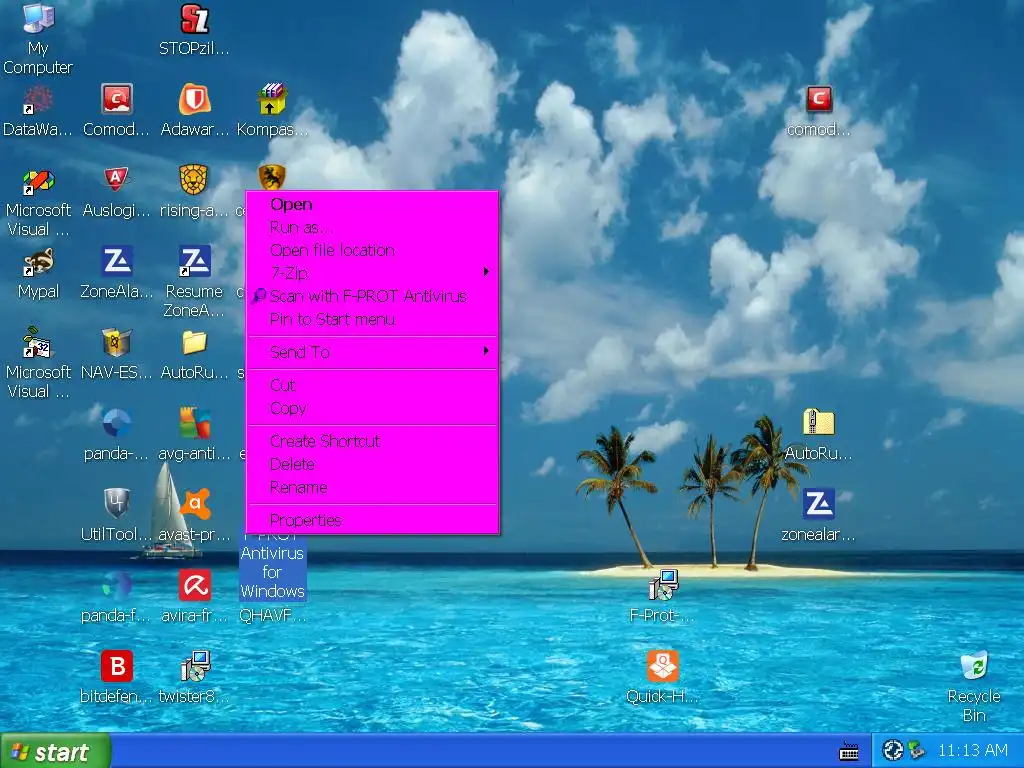Select the twister8... installer icon
The image size is (1024, 768).
click(195, 666)
